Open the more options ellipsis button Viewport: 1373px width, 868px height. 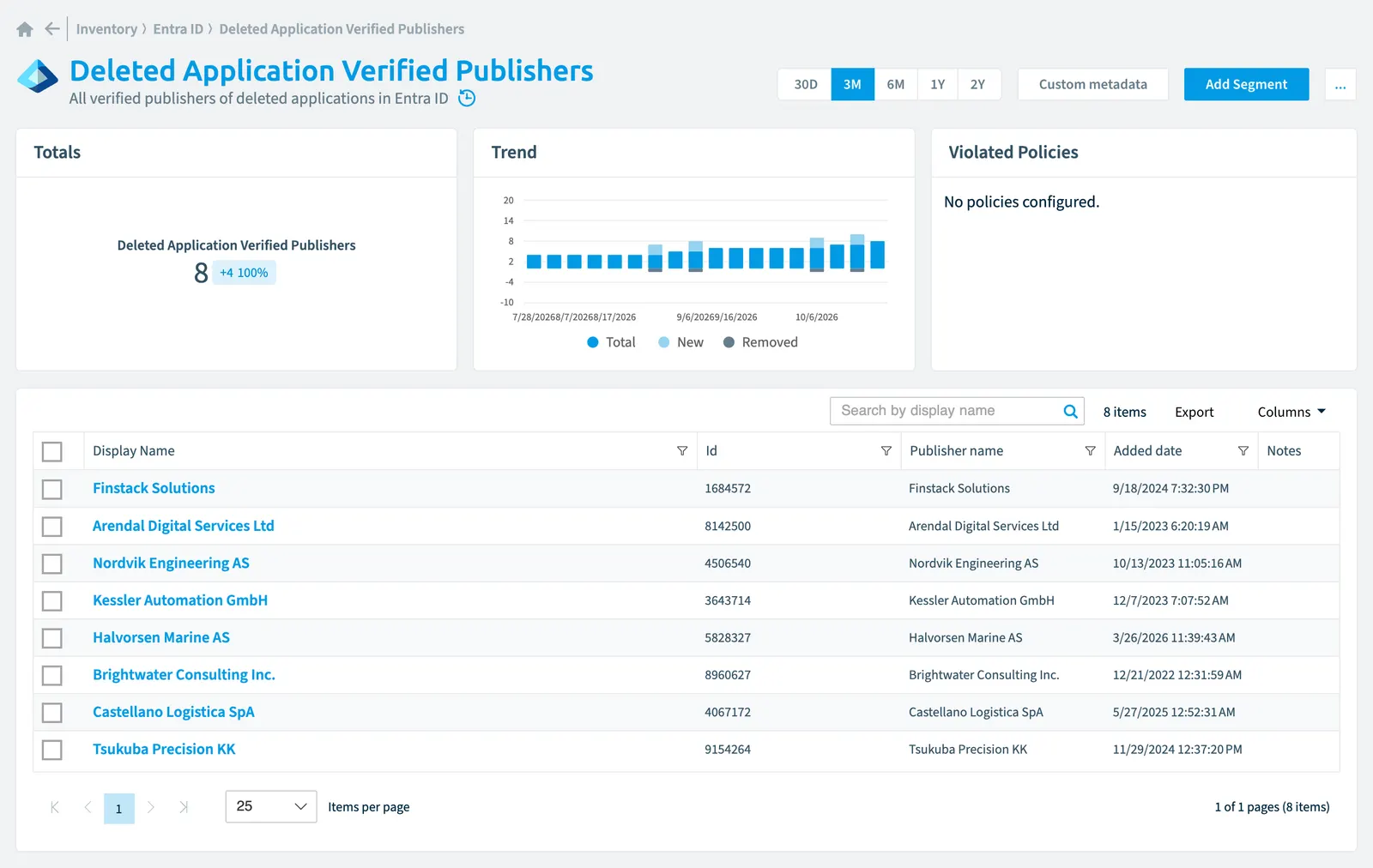[x=1340, y=84]
